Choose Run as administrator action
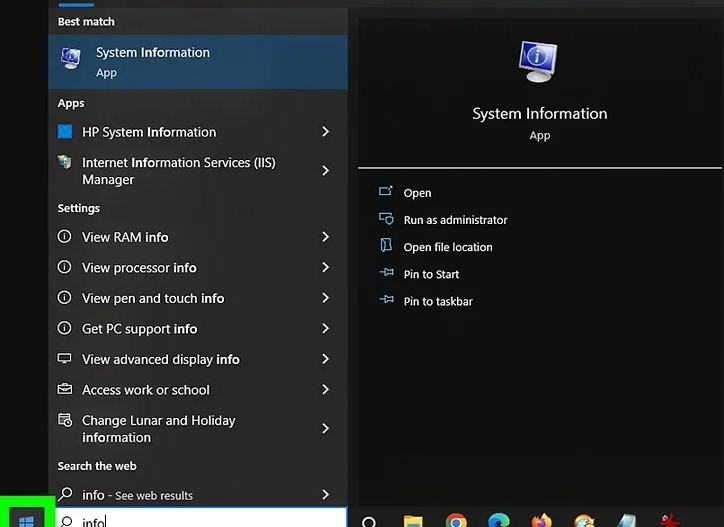The image size is (724, 527). pos(455,220)
